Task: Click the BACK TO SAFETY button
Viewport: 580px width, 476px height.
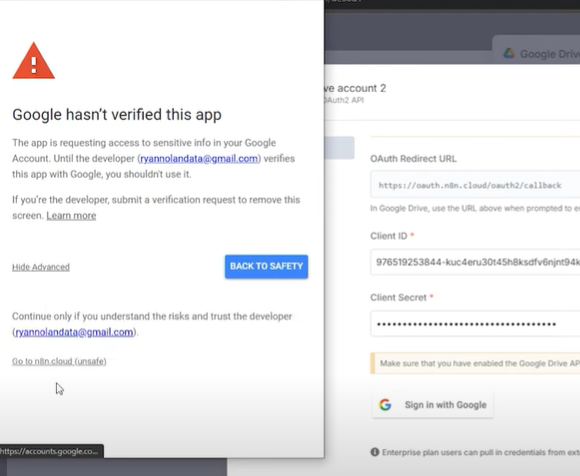Action: (266, 266)
